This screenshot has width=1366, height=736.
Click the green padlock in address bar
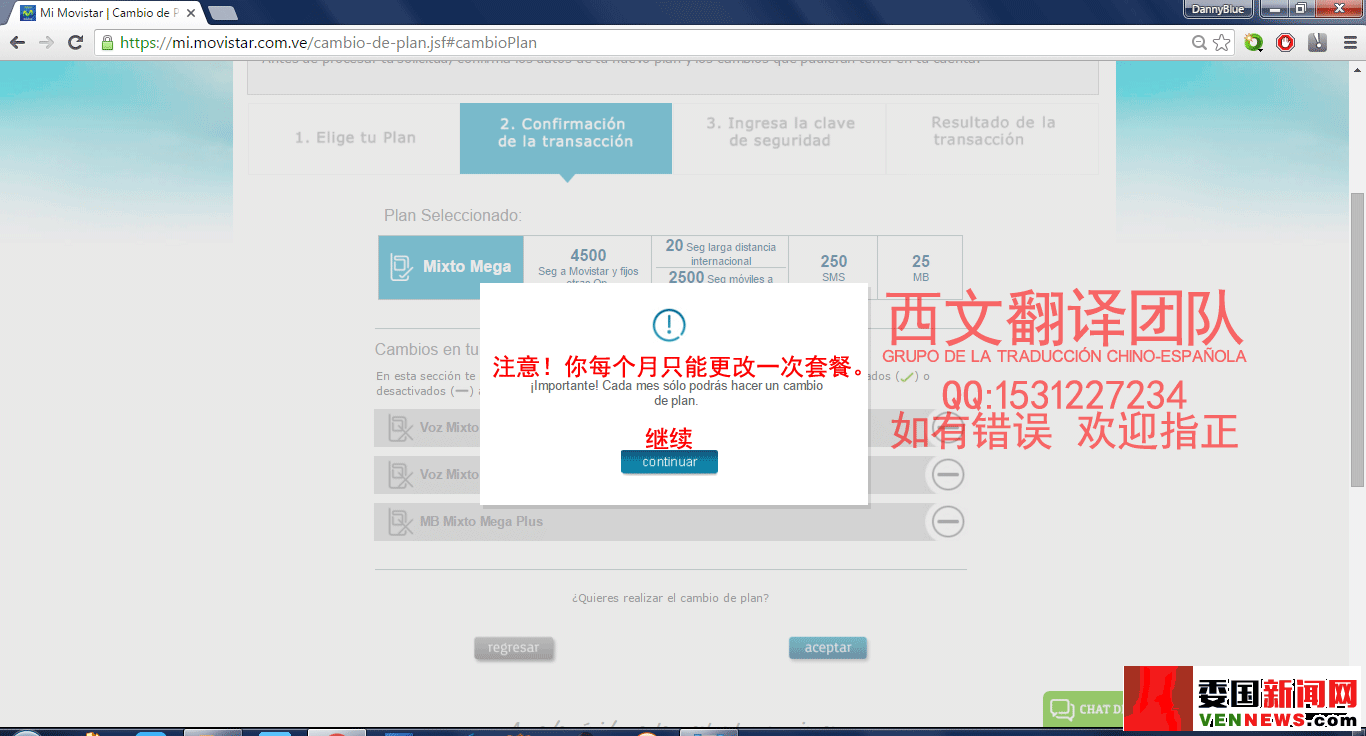107,42
